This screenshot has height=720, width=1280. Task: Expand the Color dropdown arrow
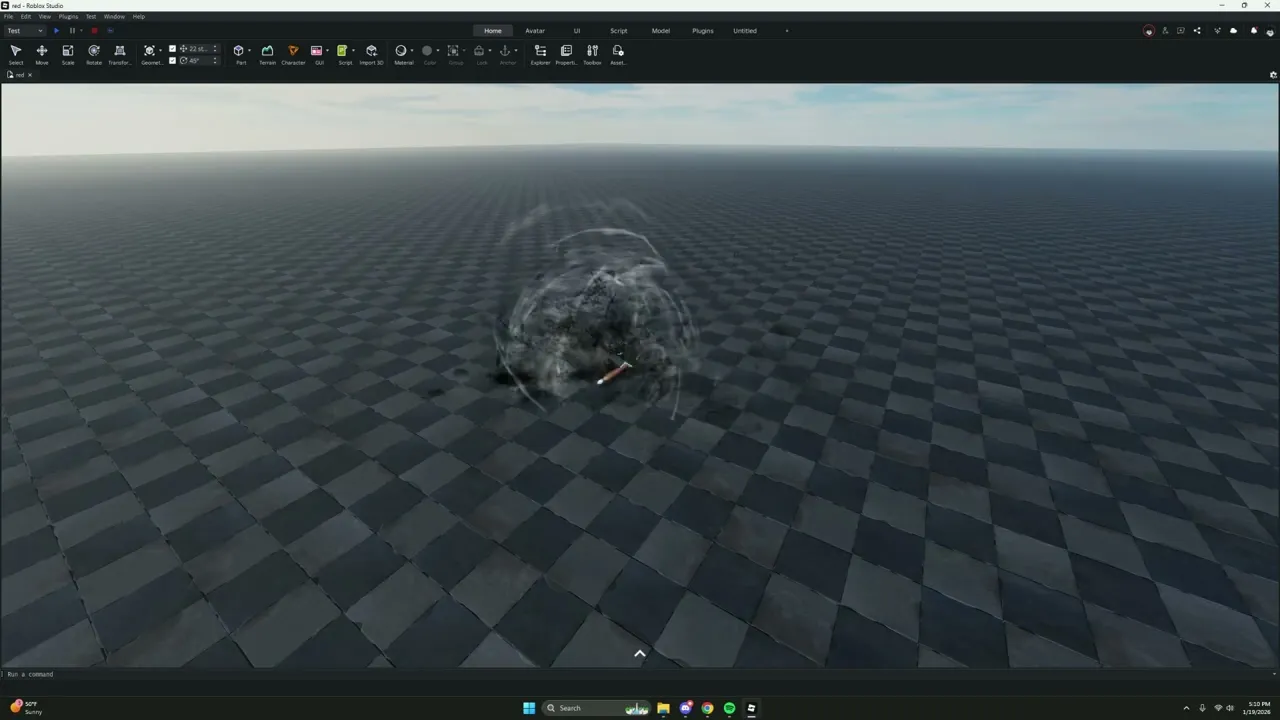(438, 51)
